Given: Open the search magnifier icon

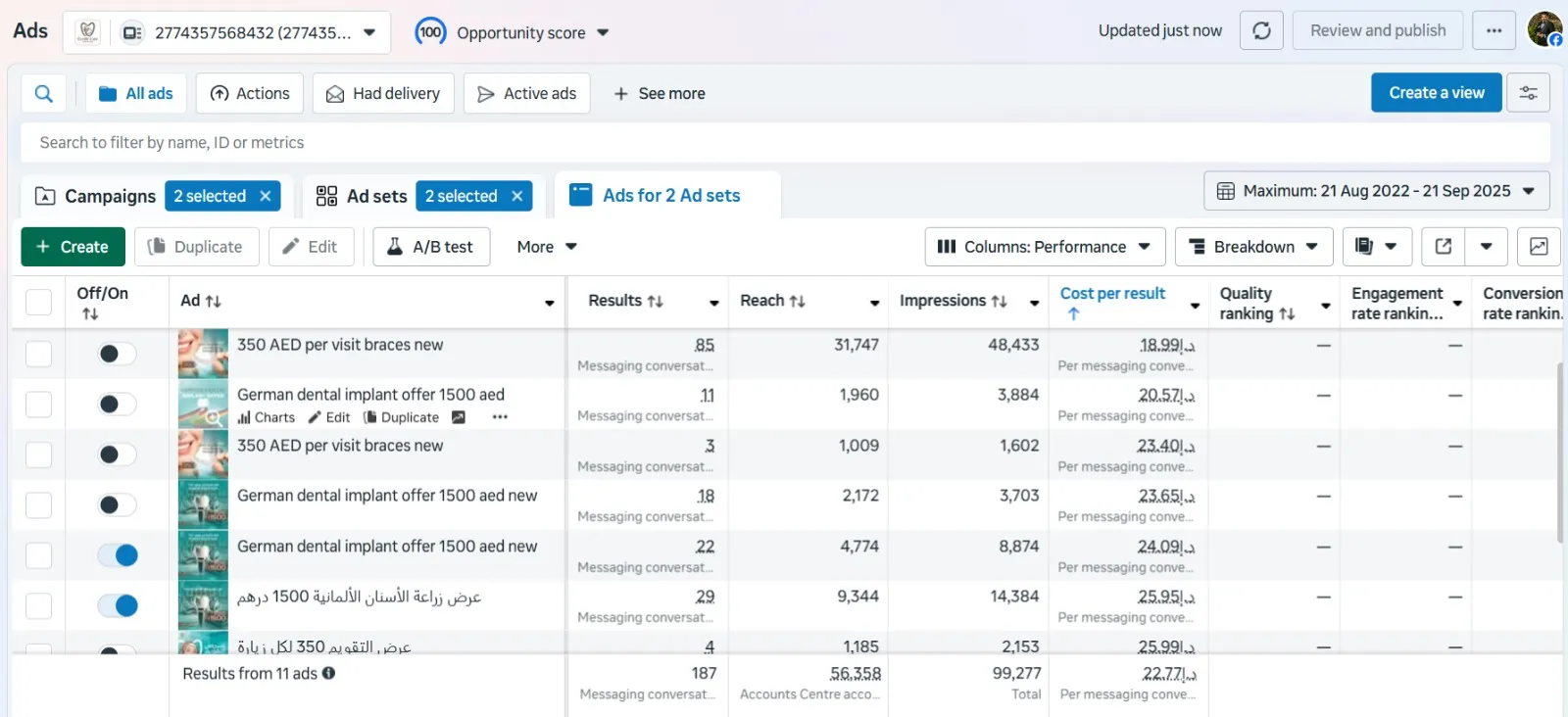Looking at the screenshot, I should coord(44,94).
